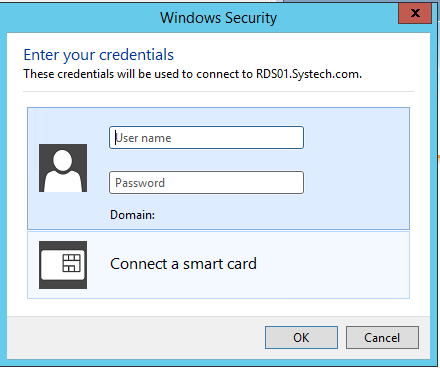Click the chip graphic on the smart card

click(72, 263)
